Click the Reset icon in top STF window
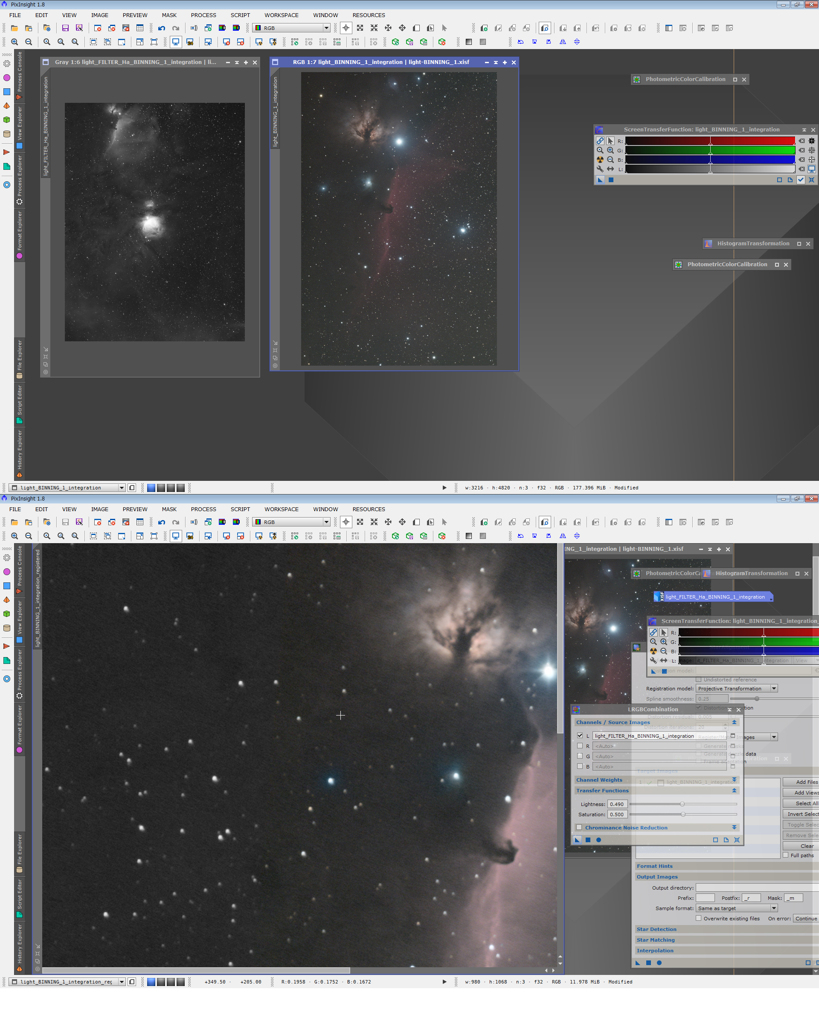Viewport: 819px width, 1024px height. [812, 180]
